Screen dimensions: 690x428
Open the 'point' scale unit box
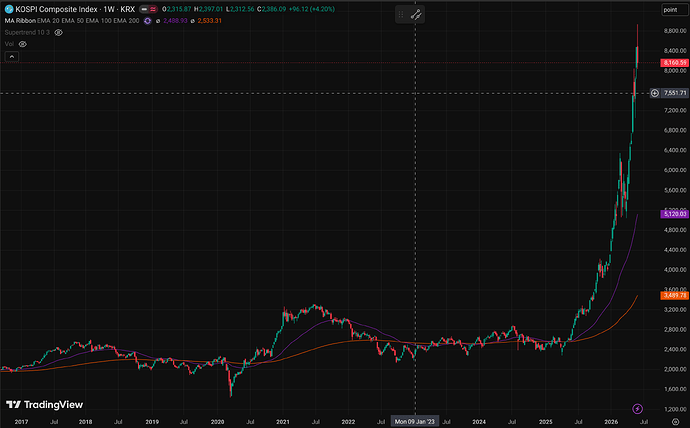click(674, 10)
